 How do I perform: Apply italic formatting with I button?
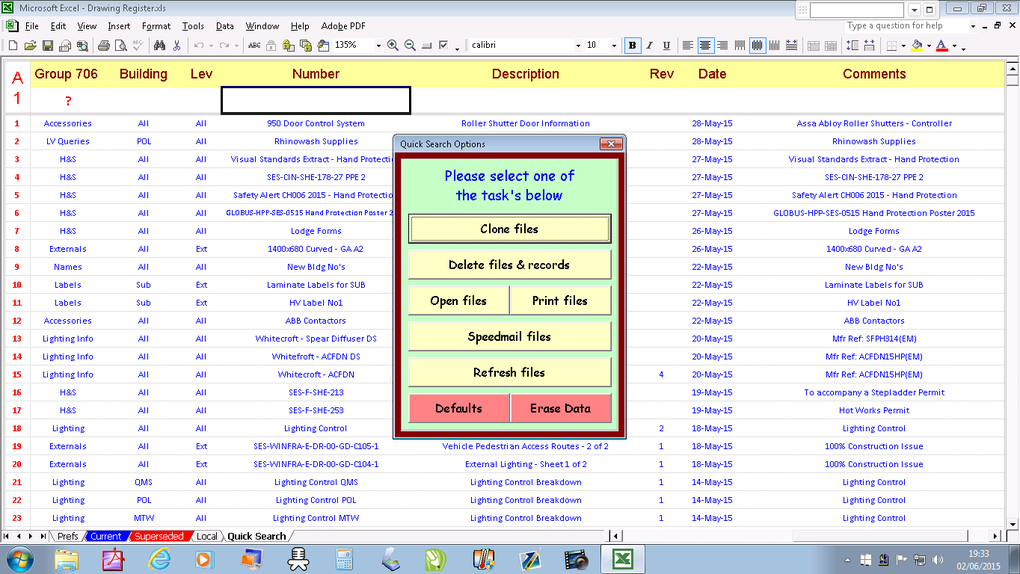[649, 46]
